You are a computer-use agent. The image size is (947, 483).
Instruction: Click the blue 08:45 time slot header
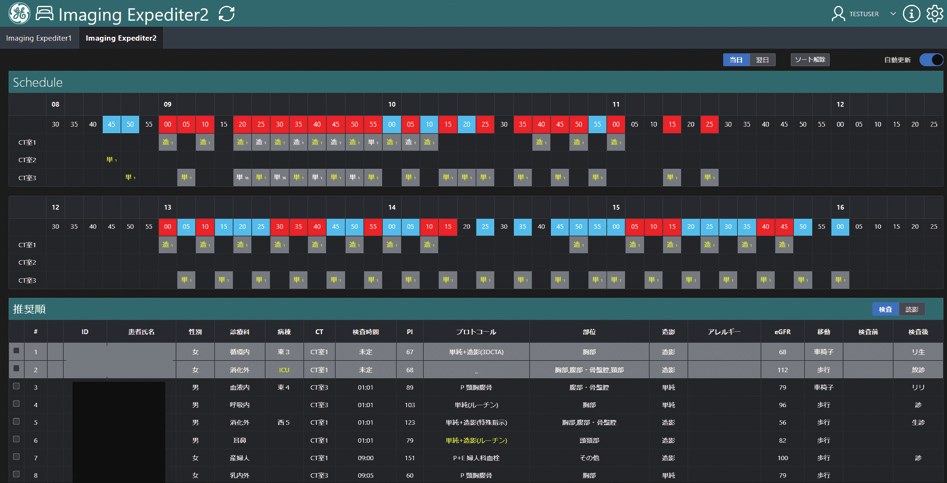pos(111,124)
